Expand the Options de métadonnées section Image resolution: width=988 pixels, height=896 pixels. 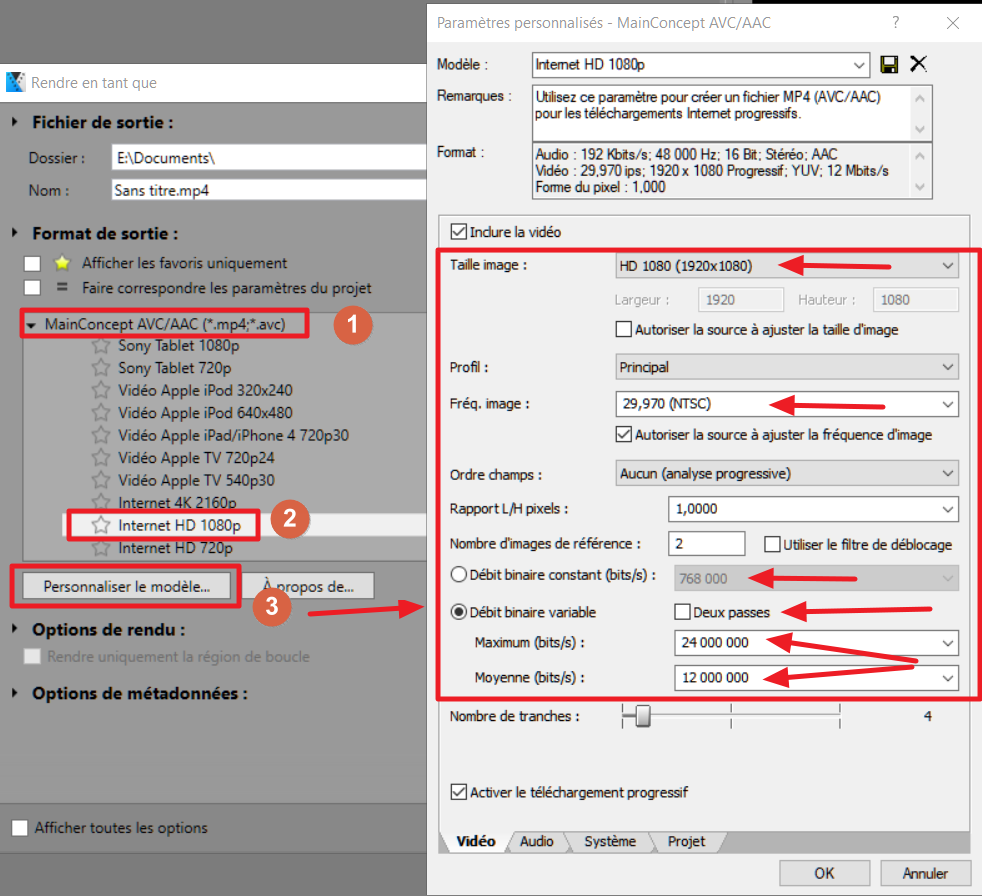pos(14,692)
